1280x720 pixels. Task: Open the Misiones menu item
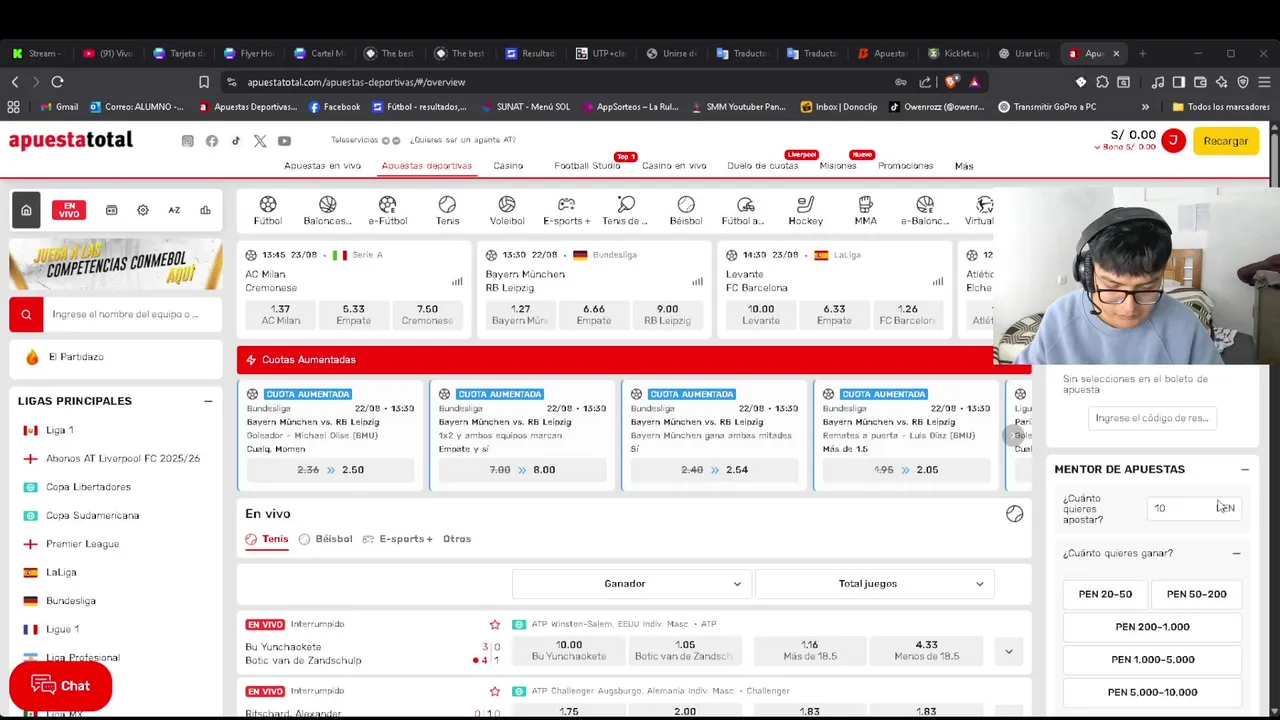point(838,166)
